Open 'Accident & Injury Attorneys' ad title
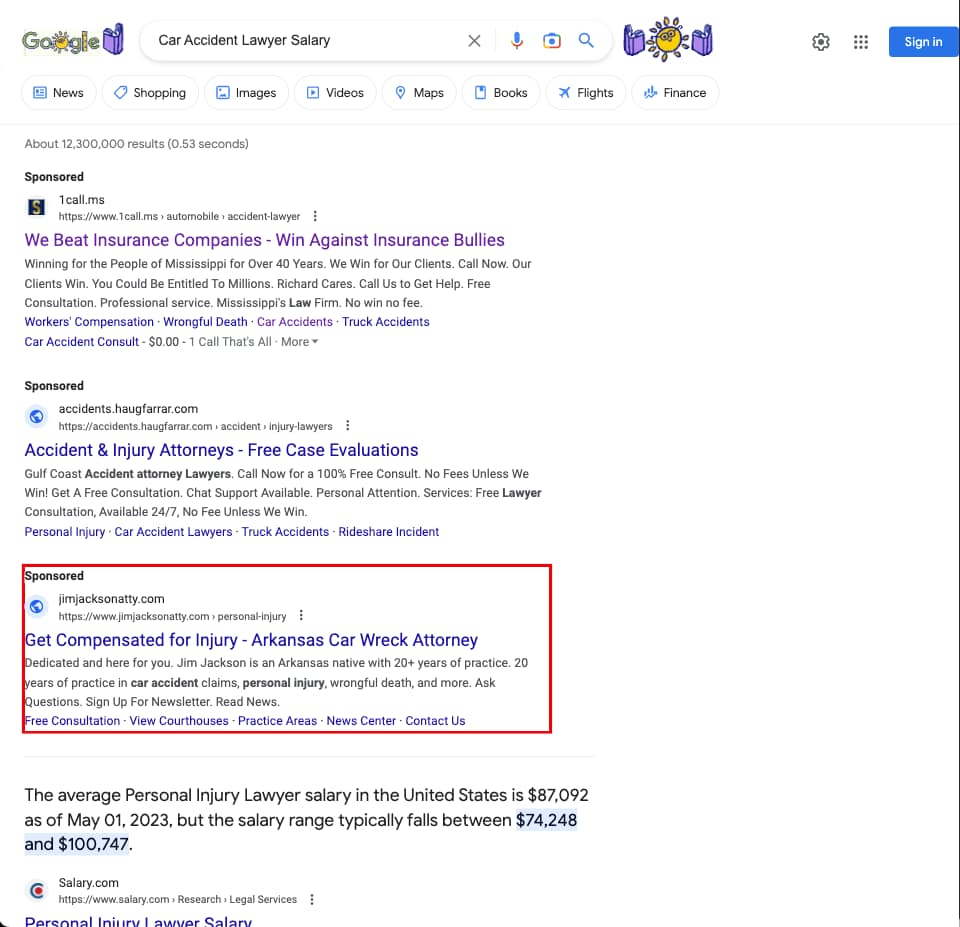The image size is (960, 927). pyautogui.click(x=221, y=450)
